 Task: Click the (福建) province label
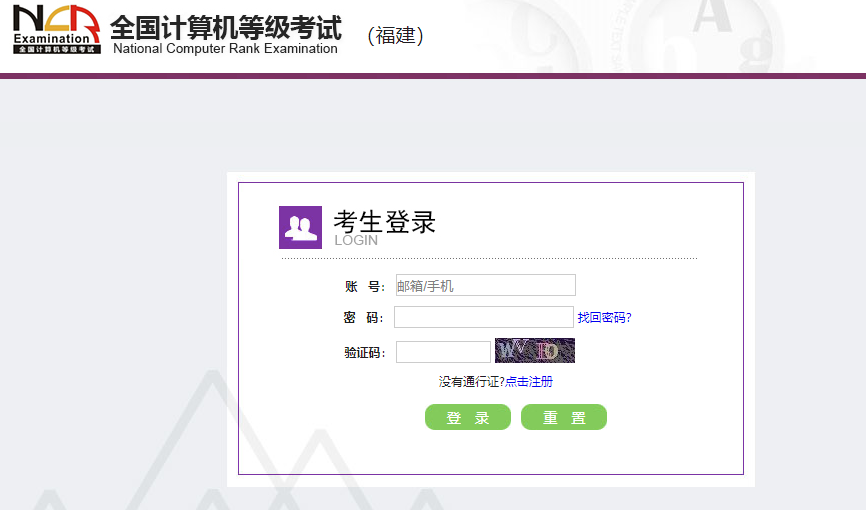[x=395, y=36]
